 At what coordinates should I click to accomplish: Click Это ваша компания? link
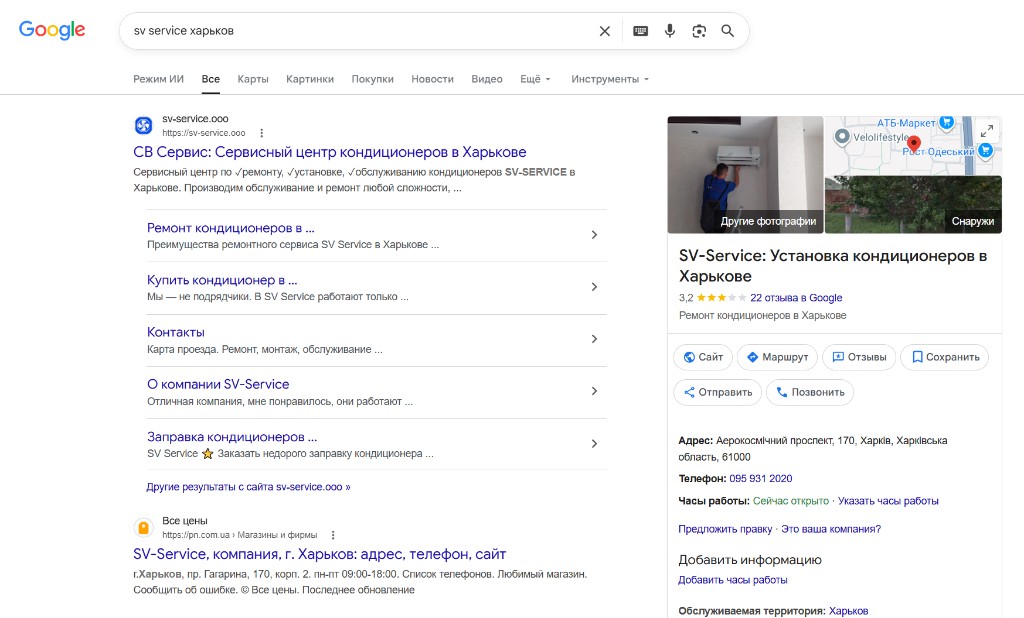[x=831, y=529]
